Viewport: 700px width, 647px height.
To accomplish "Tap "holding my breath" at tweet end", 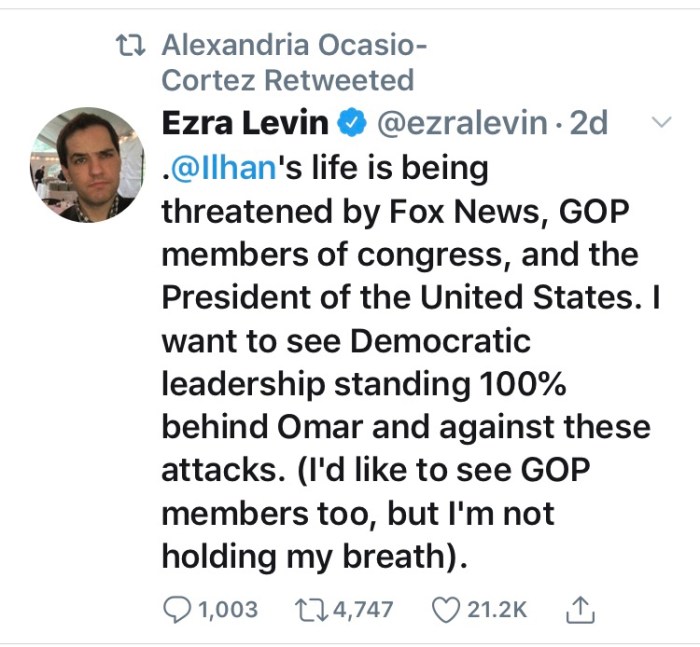I will (x=310, y=556).
